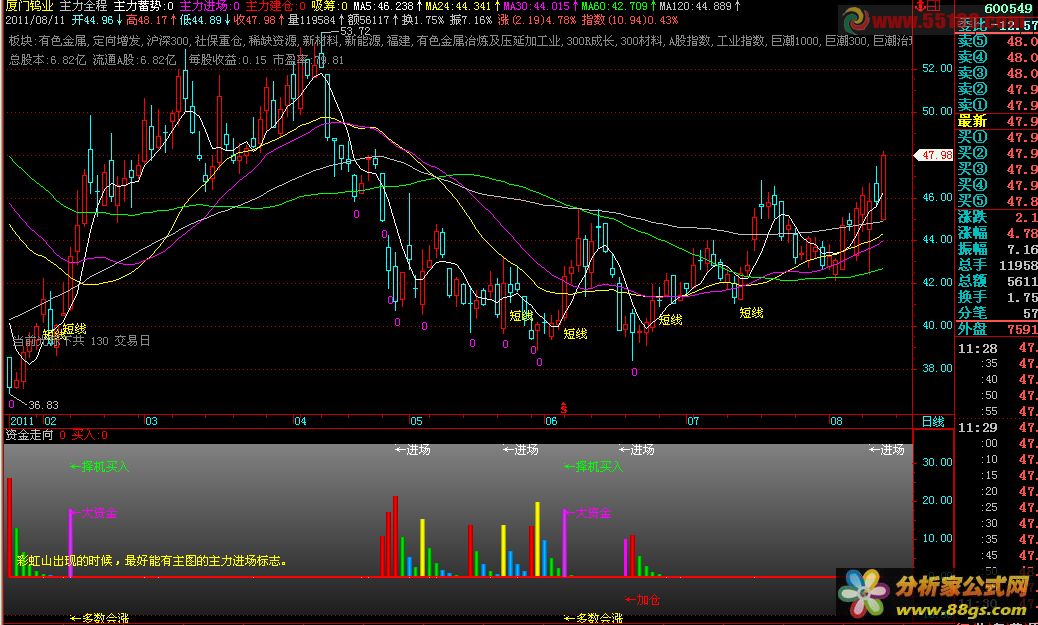Image resolution: width=1038 pixels, height=625 pixels.
Task: Click the 彩虹山出现的时候 note text
Action: 152,561
